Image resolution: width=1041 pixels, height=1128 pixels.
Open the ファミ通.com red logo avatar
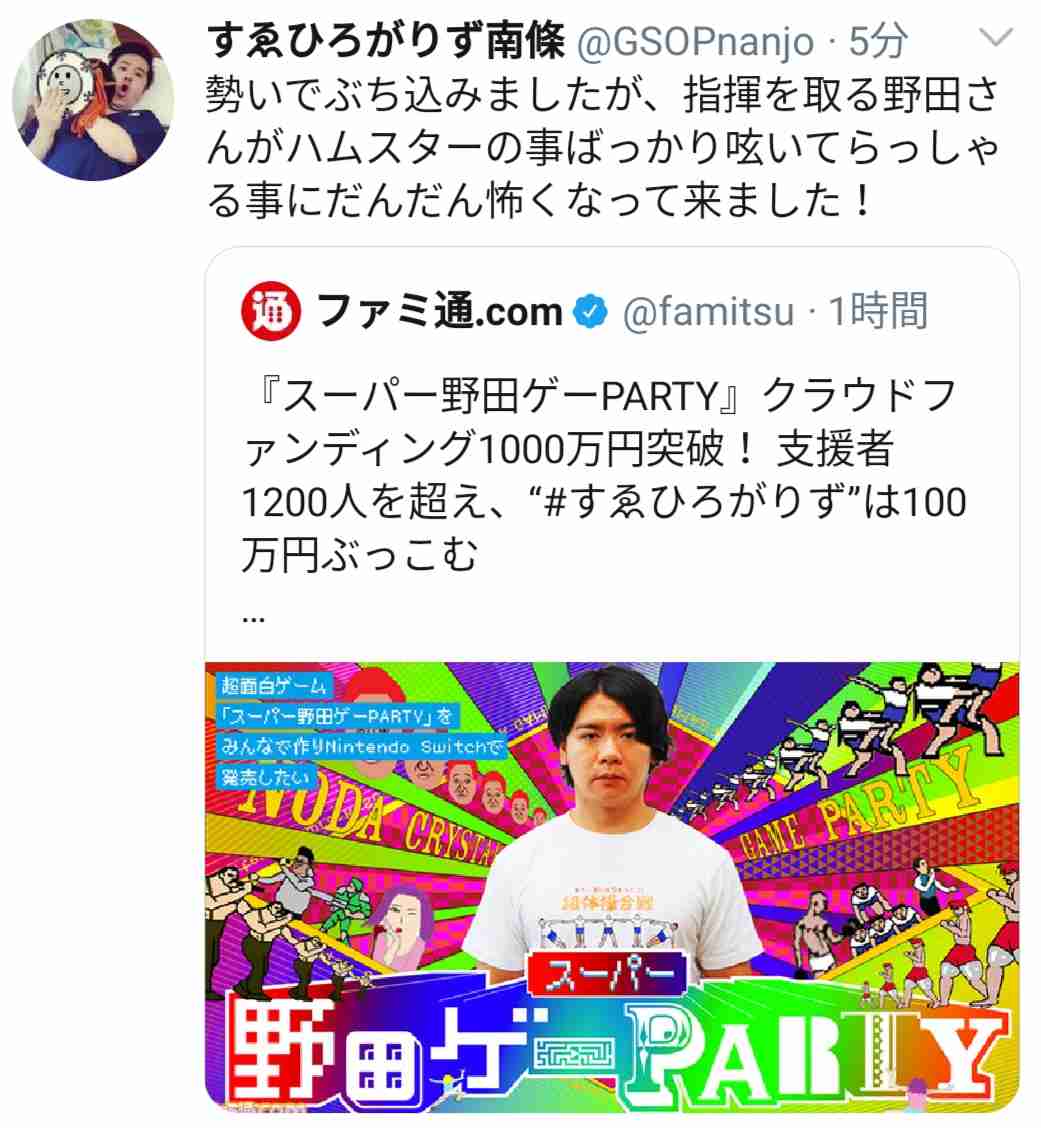271,311
